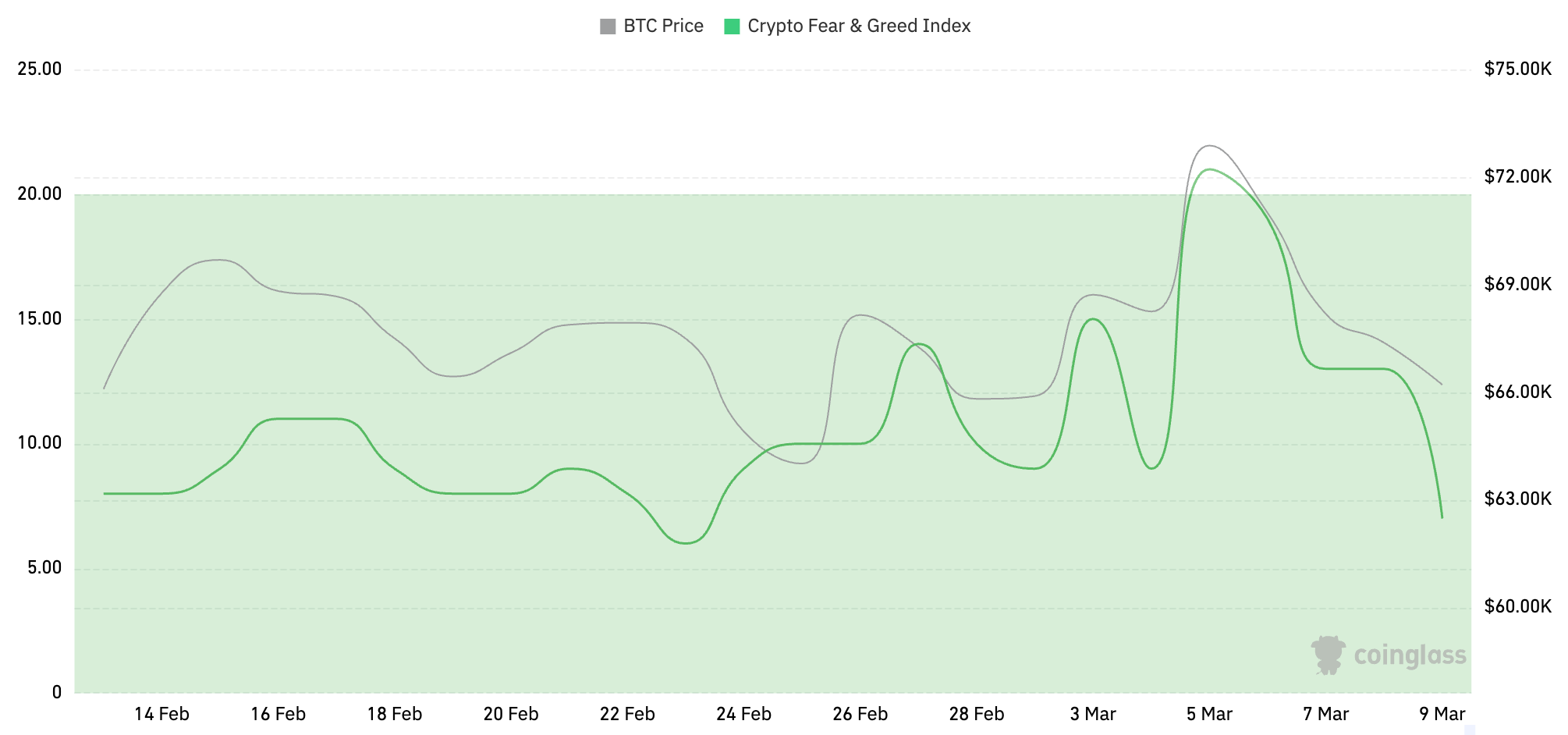This screenshot has height=735, width=1568.
Task: Pick the "24 Feb" x-axis date
Action: pos(743,714)
